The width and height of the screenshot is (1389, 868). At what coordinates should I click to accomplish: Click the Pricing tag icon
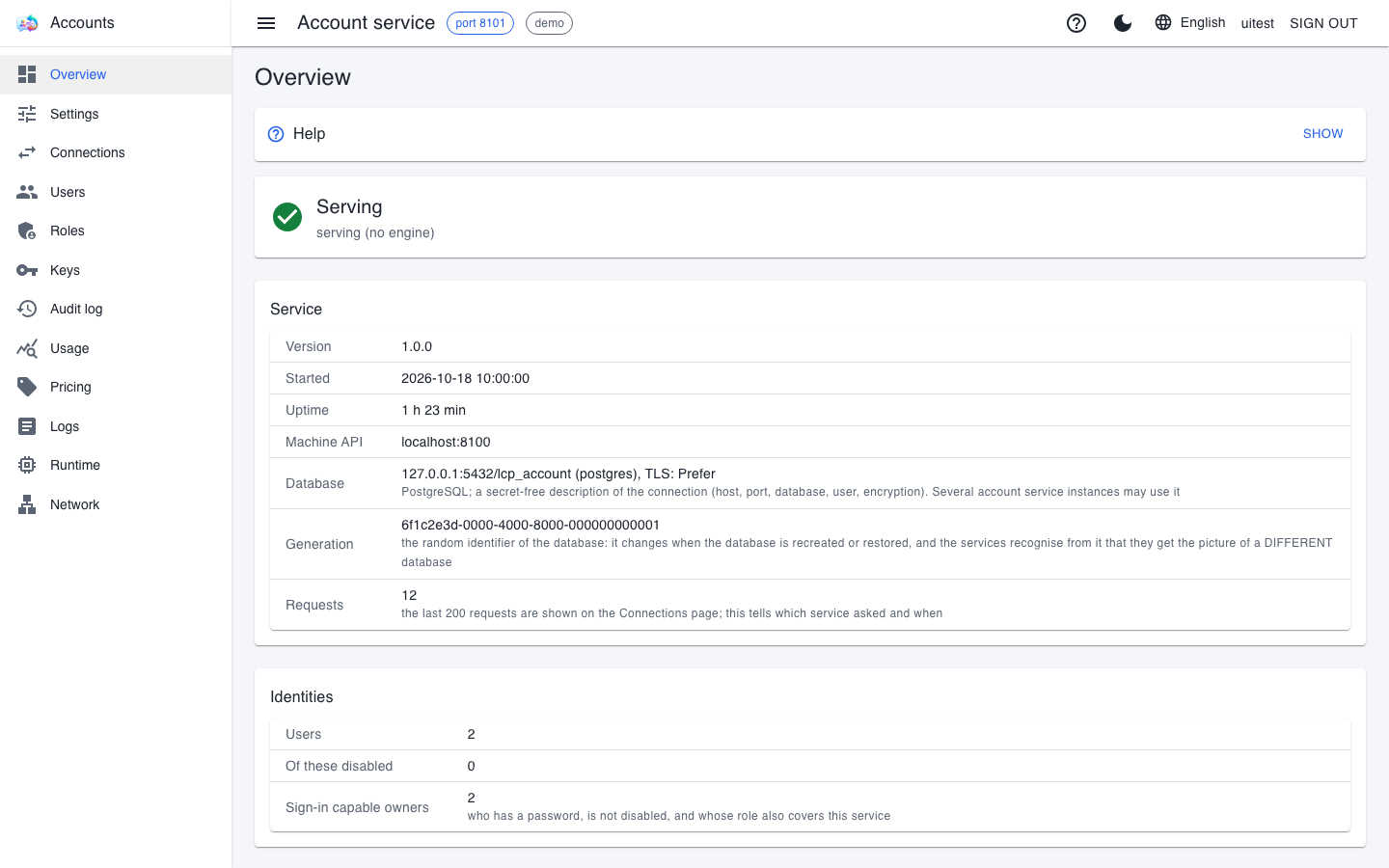pos(27,387)
